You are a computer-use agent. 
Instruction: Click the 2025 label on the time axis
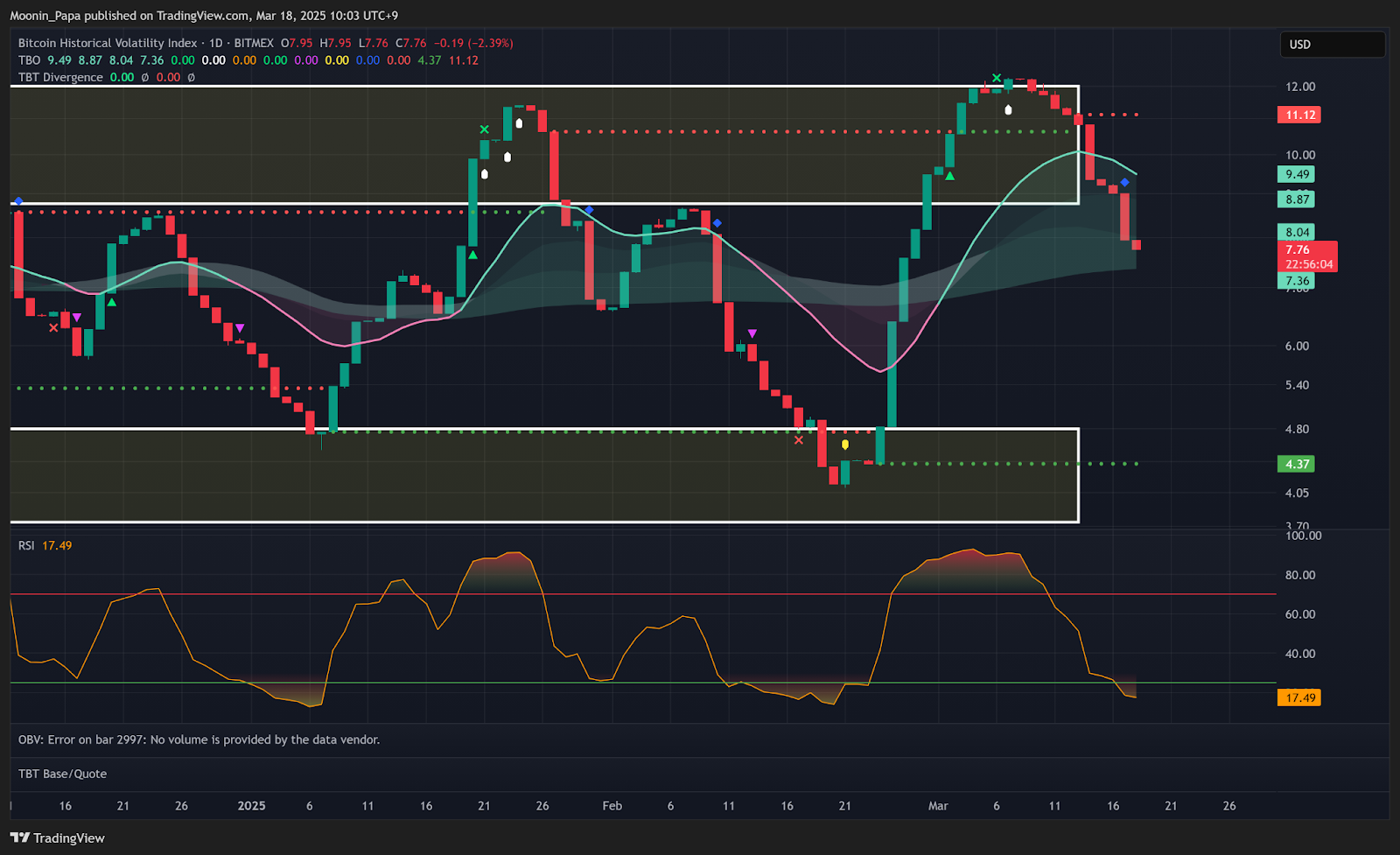click(251, 806)
